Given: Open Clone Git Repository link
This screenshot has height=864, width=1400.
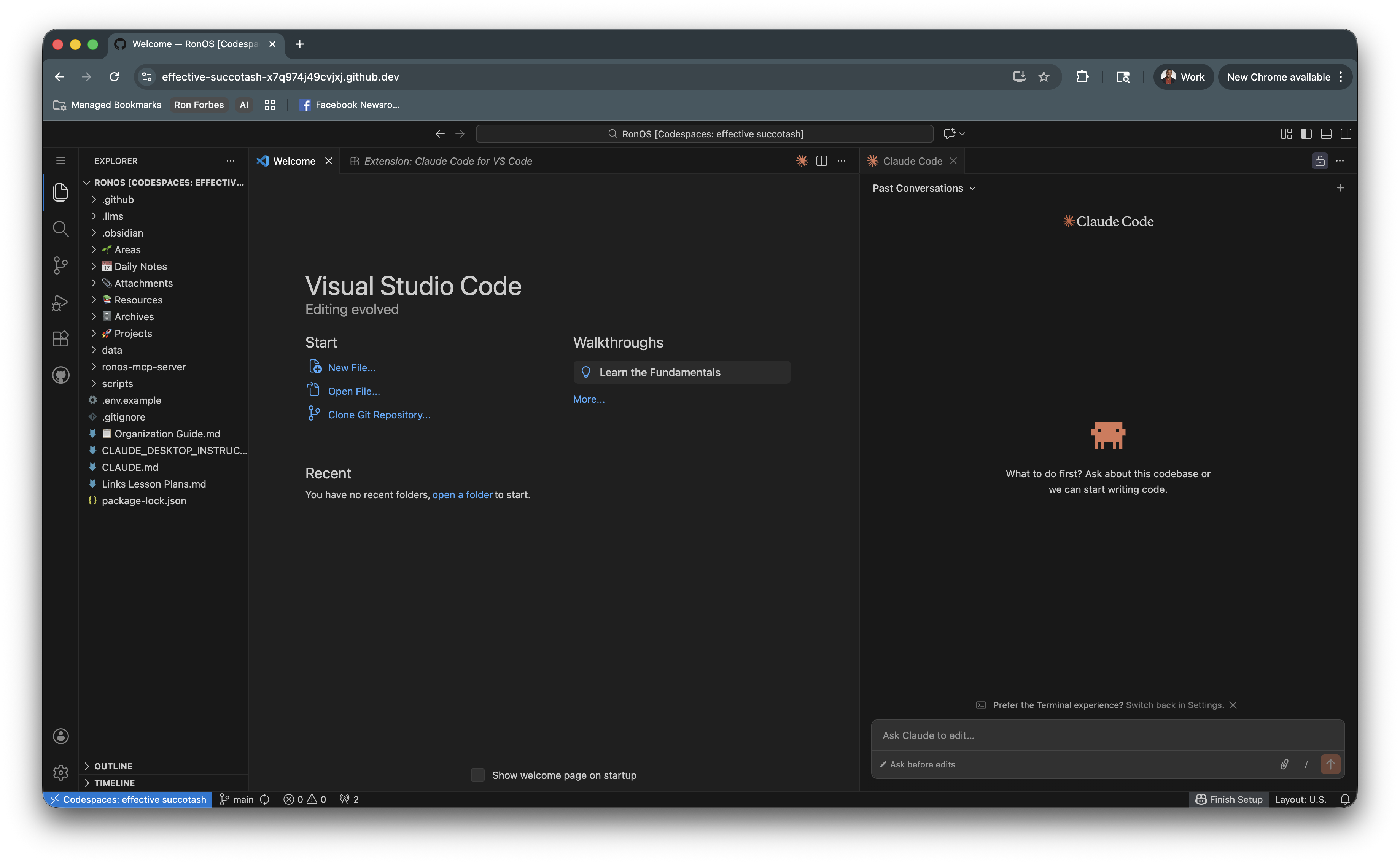Looking at the screenshot, I should point(379,414).
